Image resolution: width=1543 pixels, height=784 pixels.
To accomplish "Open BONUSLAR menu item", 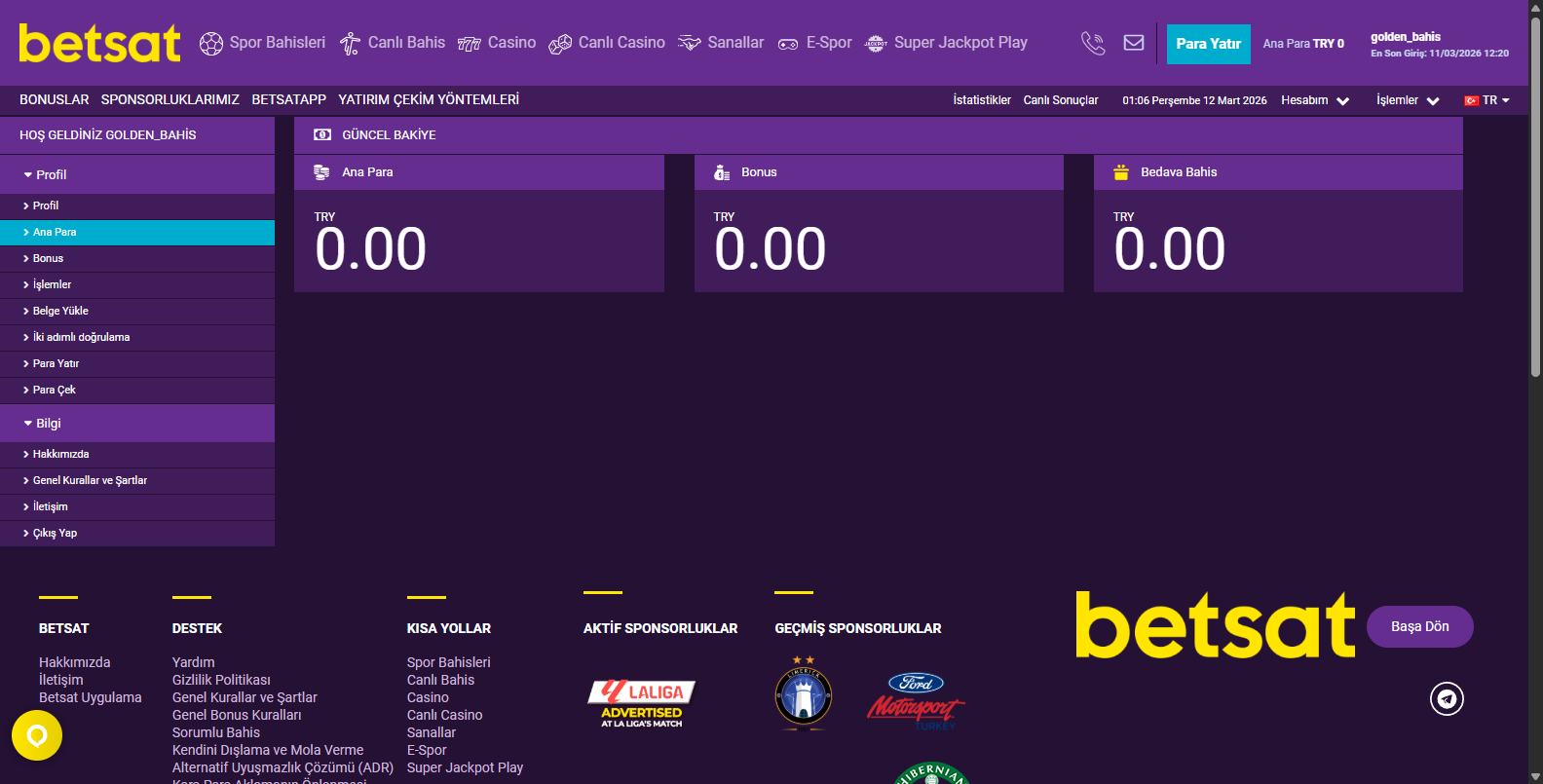I will pyautogui.click(x=55, y=99).
